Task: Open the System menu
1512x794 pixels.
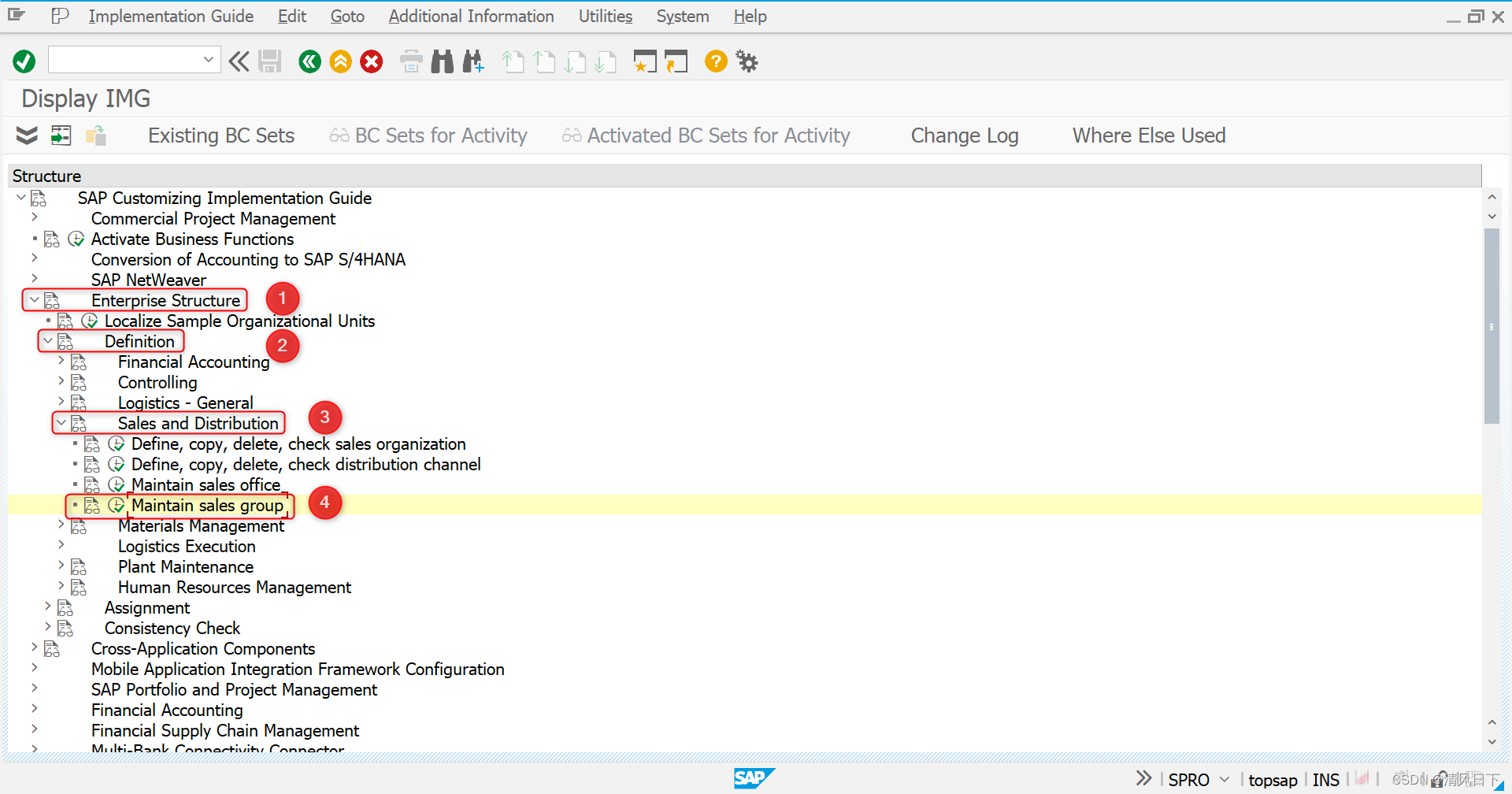Action: coord(683,17)
